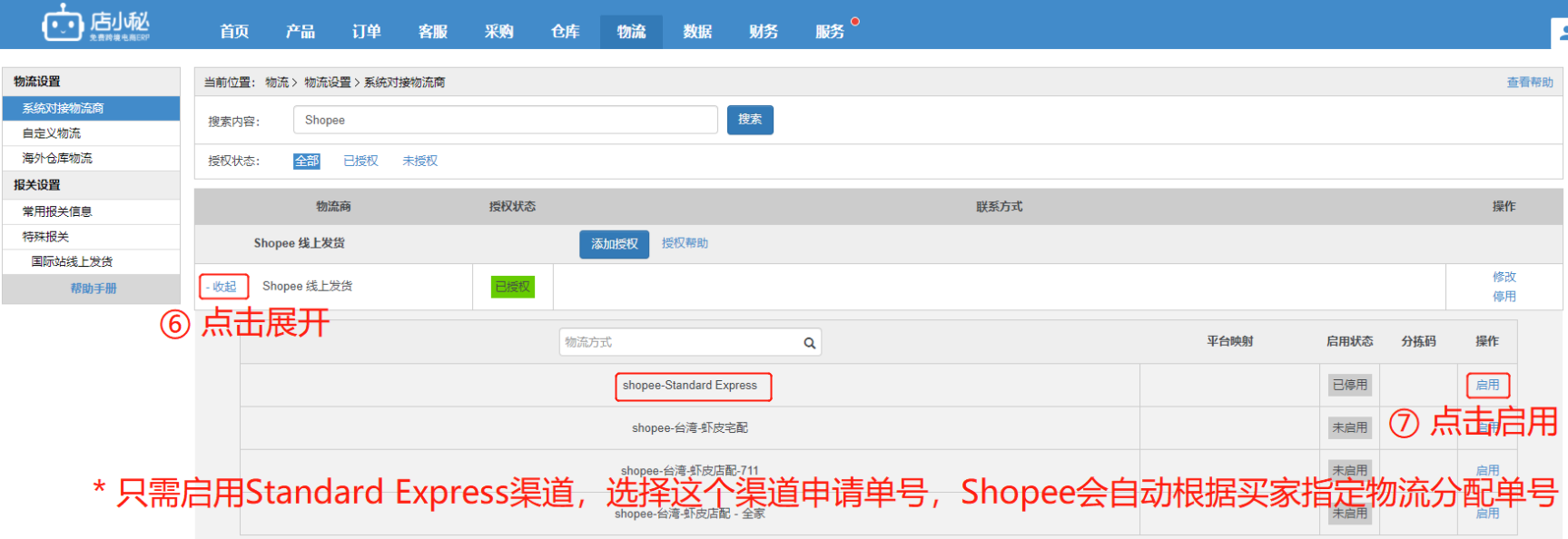This screenshot has height=539, width=1568.
Task: Click the 平台映射 column header
Action: (x=1229, y=341)
